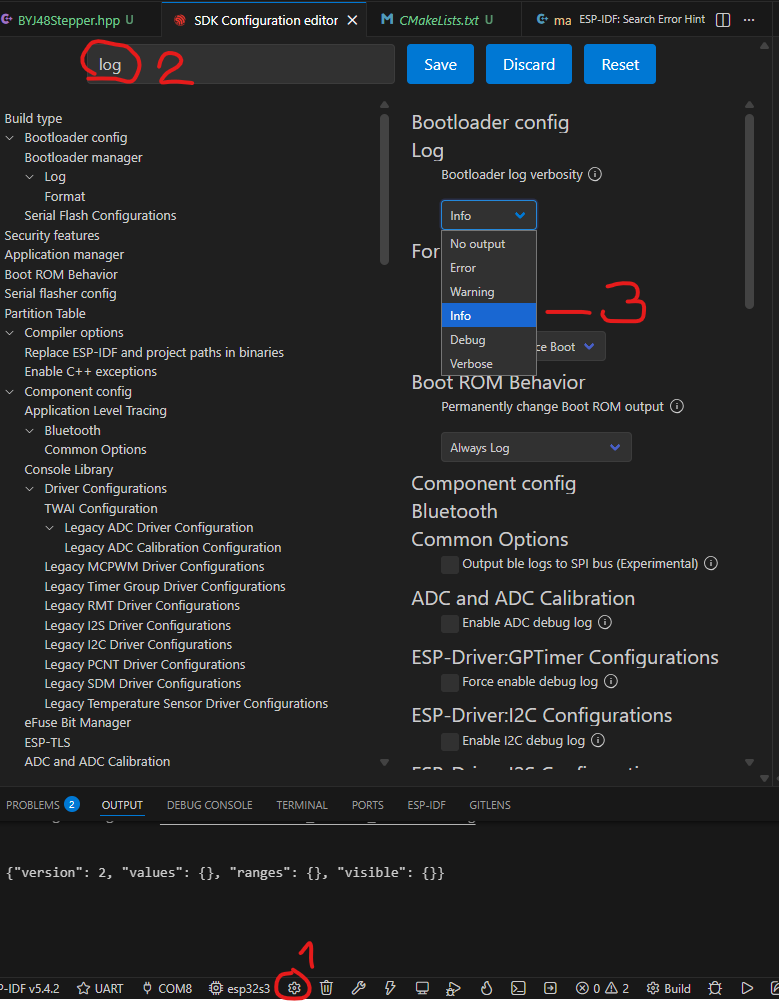The image size is (779, 1002).
Task: Click the Split Editor icon
Action: tap(723, 20)
